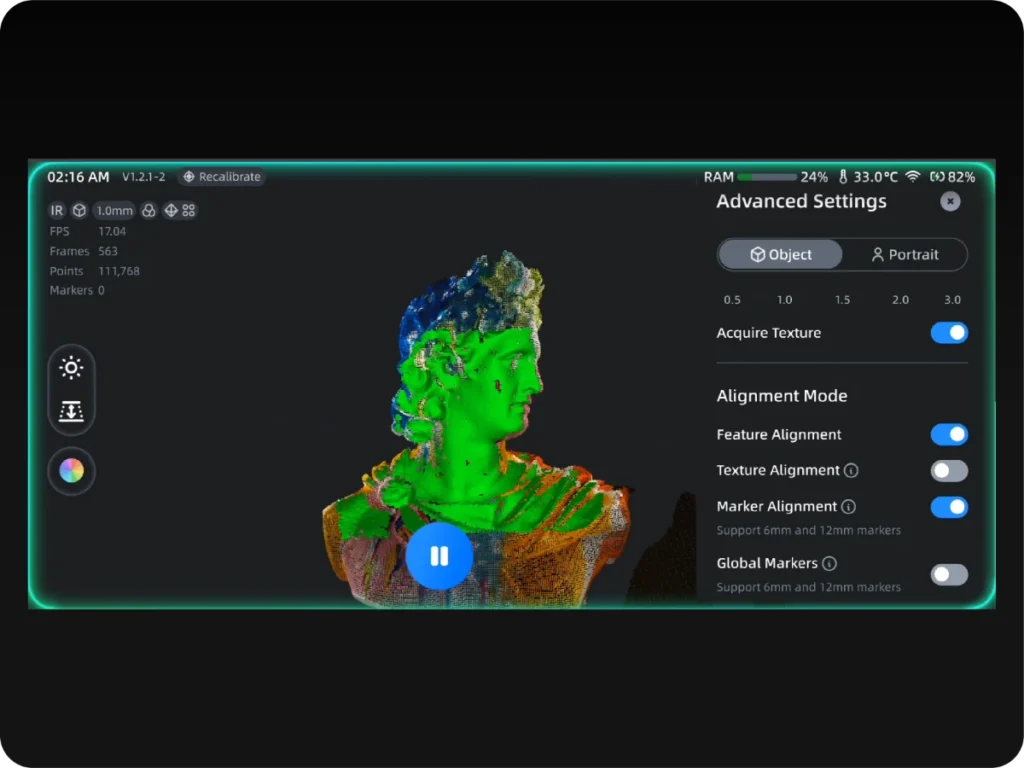1024x768 pixels.
Task: Set point distance to 2.0
Action: 901,300
